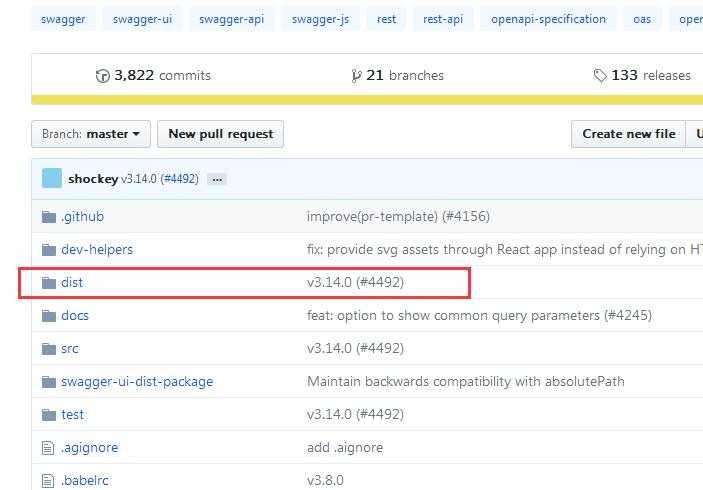Open the src folder
Screen dimensions: 703x490
coord(70,348)
